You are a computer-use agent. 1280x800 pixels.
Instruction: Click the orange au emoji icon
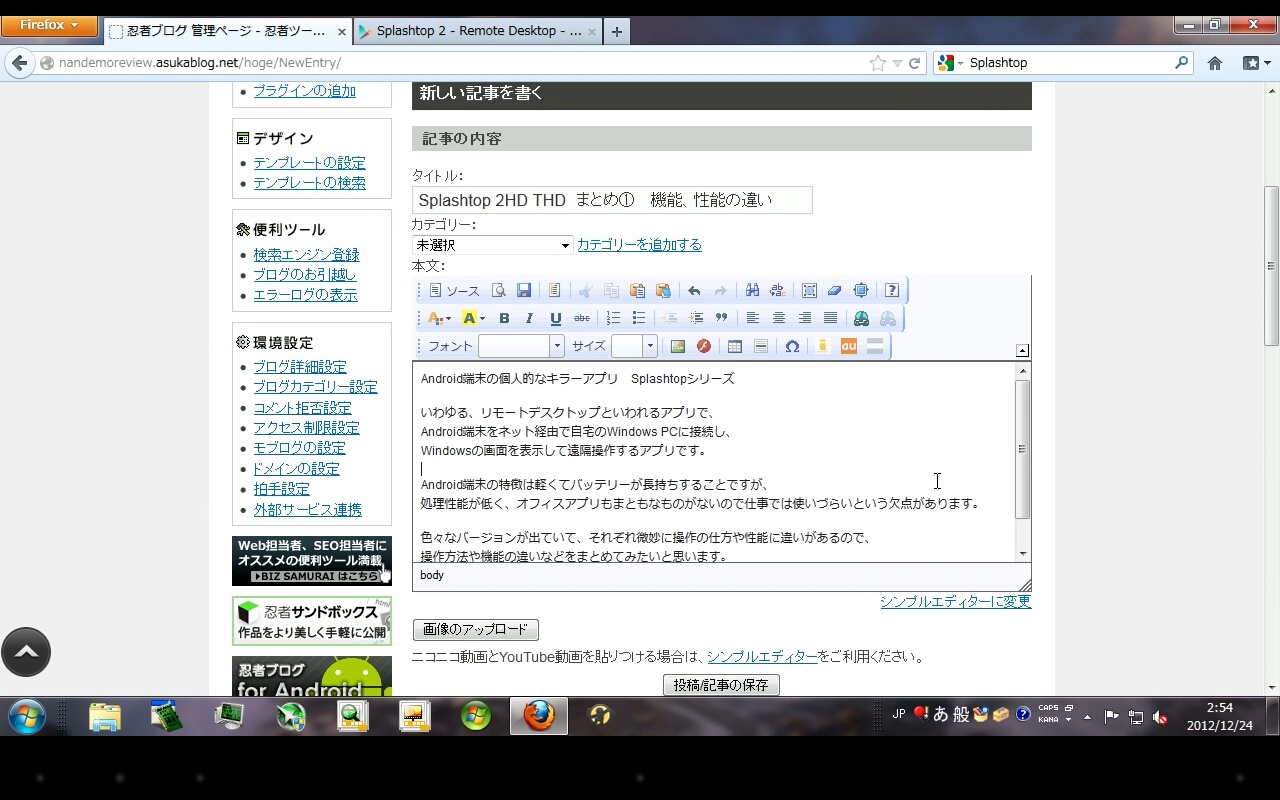coord(848,347)
